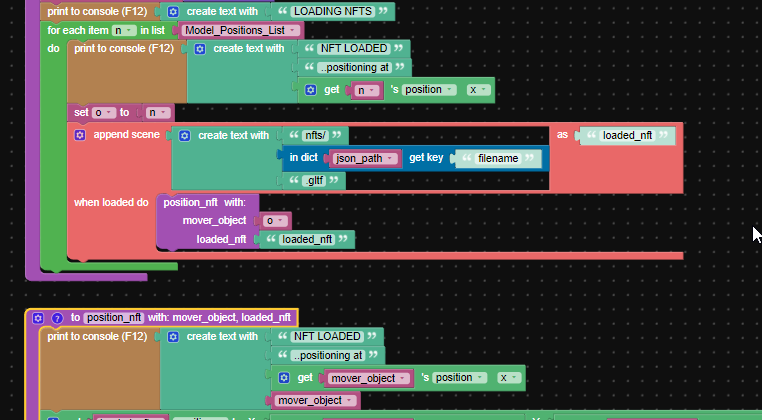Open o dropdown next to mover_object argument
762x420 pixels.
pos(276,221)
